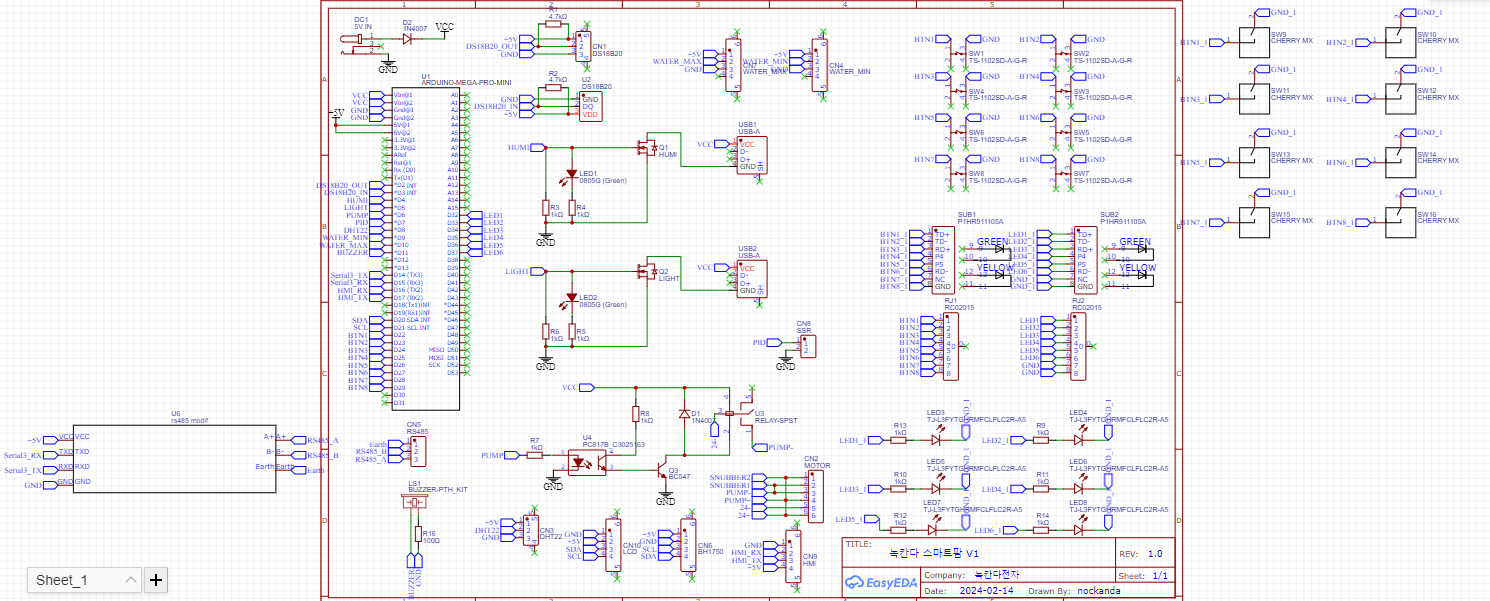Select the CN10 LCD connector
This screenshot has width=1490, height=601.
pos(611,546)
